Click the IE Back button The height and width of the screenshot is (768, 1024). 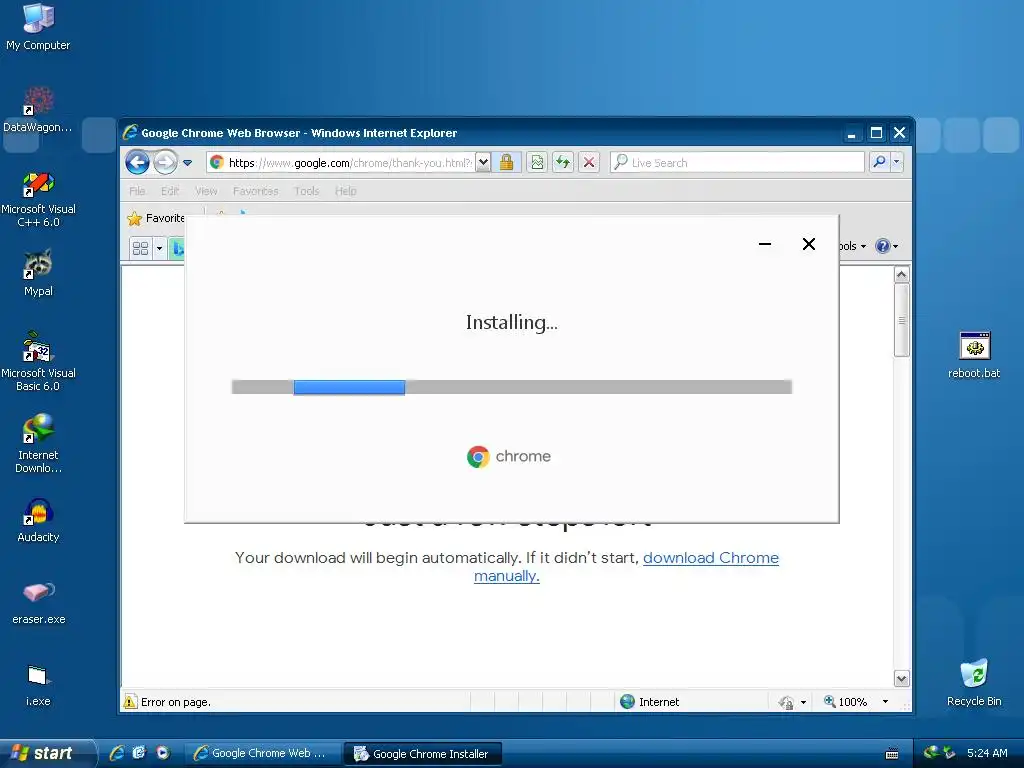[137, 162]
